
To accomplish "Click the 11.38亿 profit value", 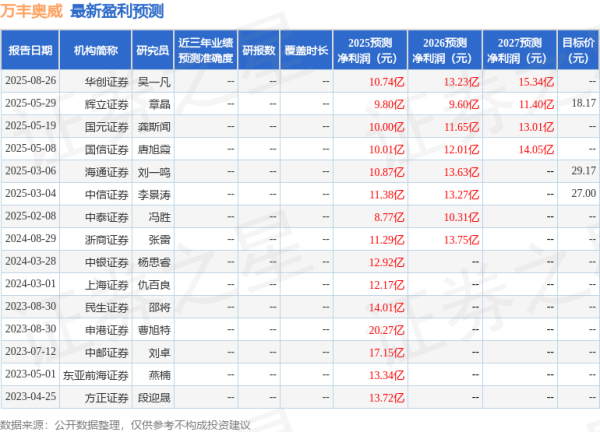I will tap(386, 195).
